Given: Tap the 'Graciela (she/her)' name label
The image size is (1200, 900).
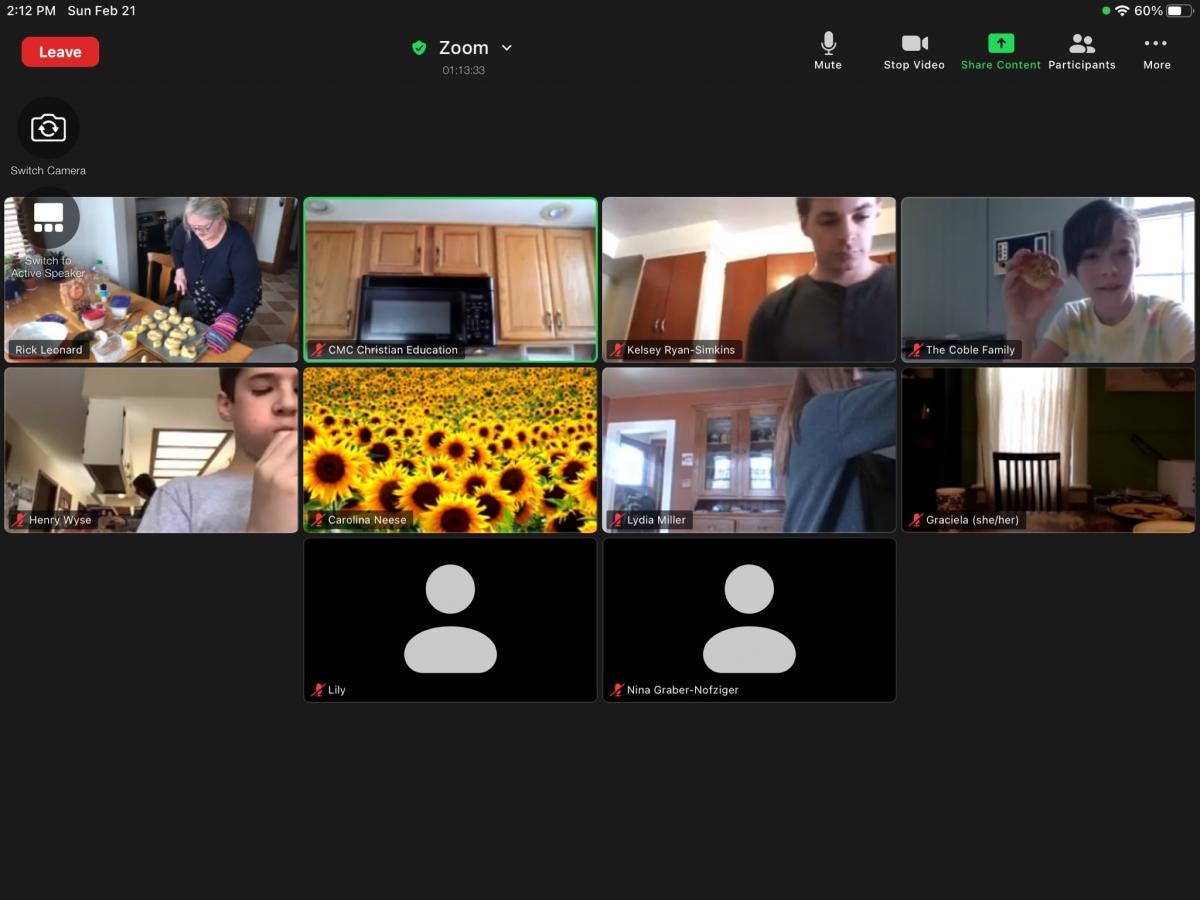Looking at the screenshot, I should click(972, 520).
